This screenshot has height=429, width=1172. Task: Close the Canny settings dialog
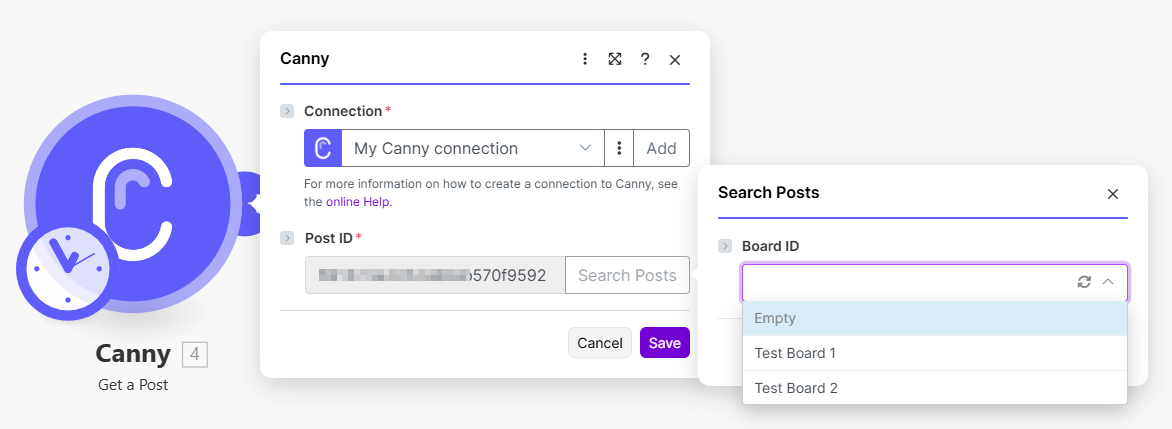pos(675,60)
